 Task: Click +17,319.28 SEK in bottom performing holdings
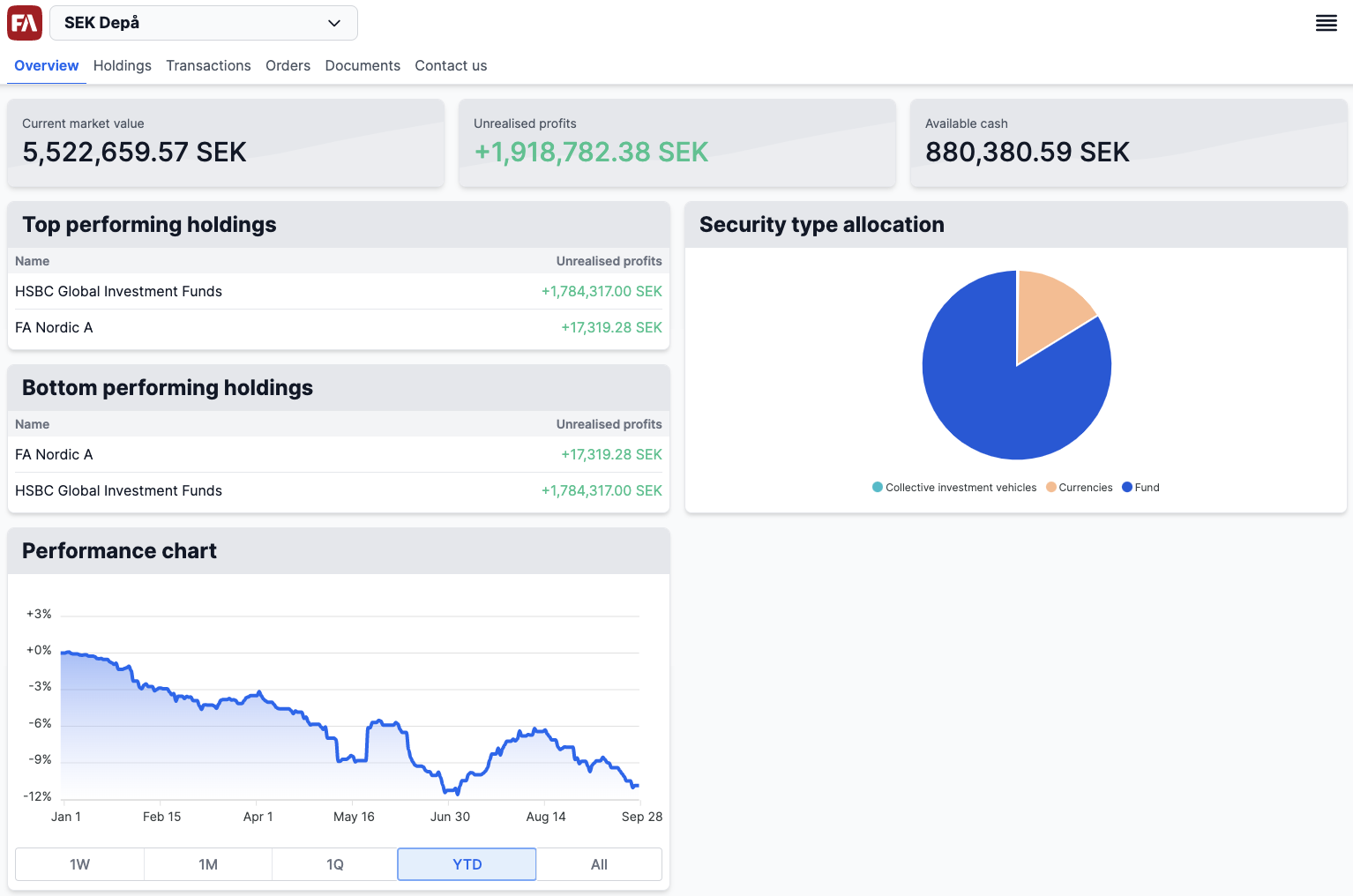[x=611, y=455]
